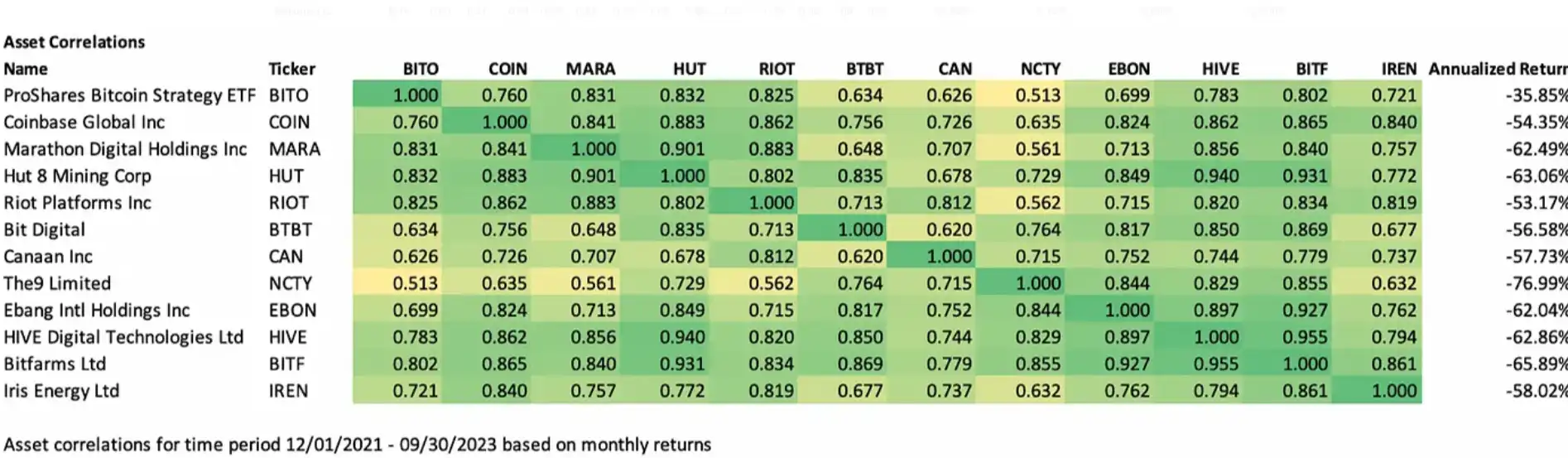
Task: Select the Annualized Return column header
Action: coord(1497,69)
